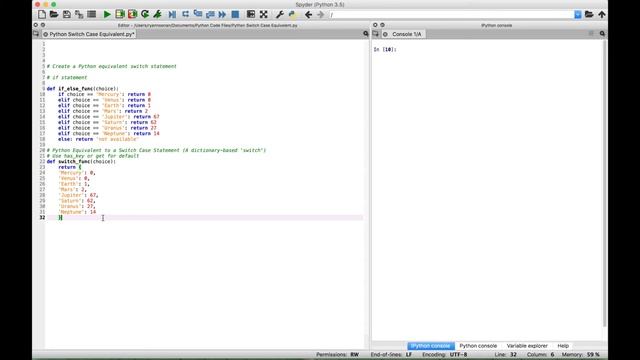Open Preferences via the wrench icon
The image size is (640, 360).
click(x=280, y=15)
